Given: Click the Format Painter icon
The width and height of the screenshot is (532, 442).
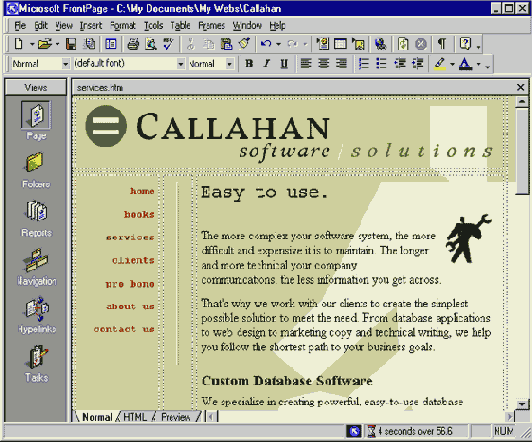Looking at the screenshot, I should (244, 44).
